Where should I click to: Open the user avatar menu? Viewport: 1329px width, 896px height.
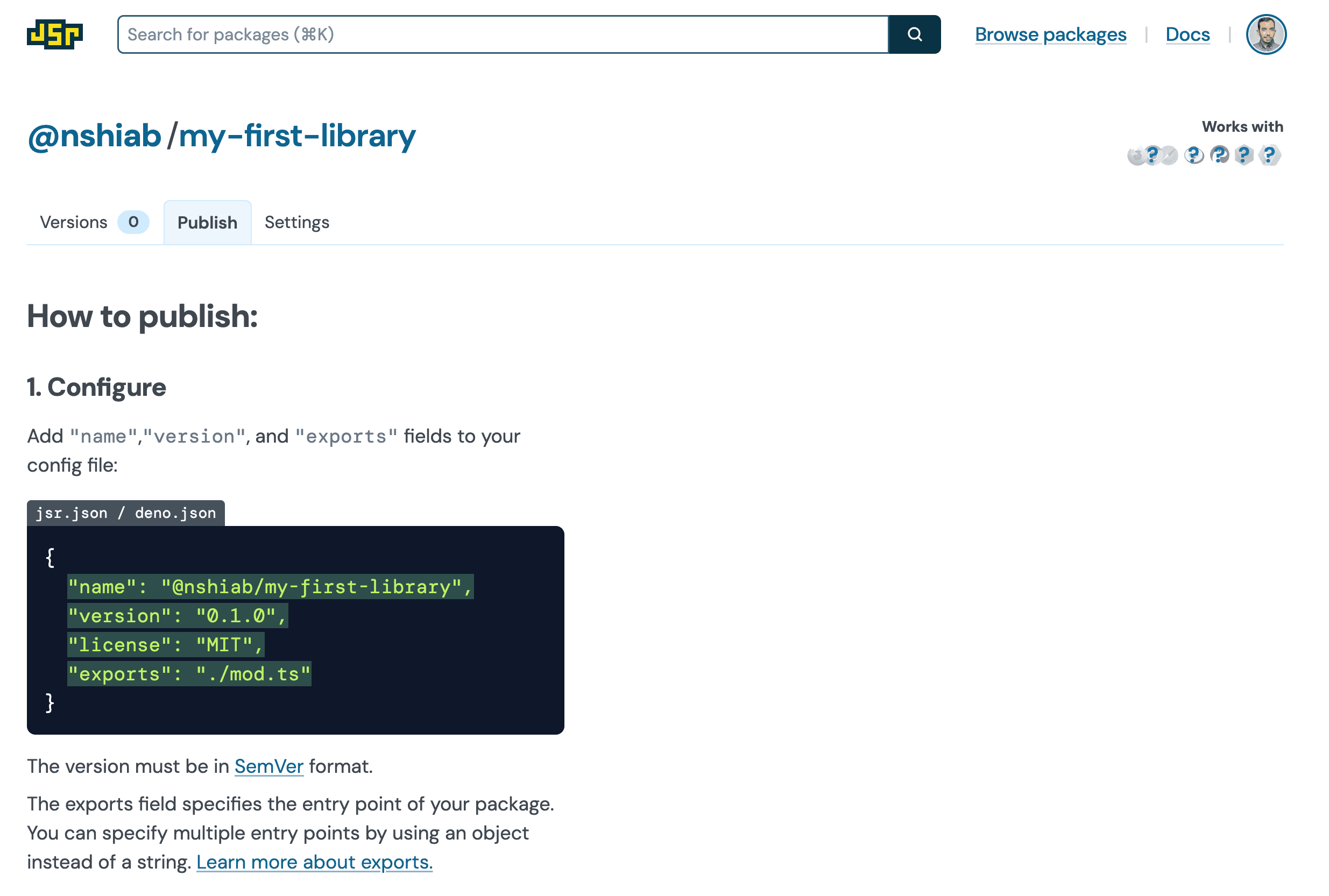(1266, 34)
